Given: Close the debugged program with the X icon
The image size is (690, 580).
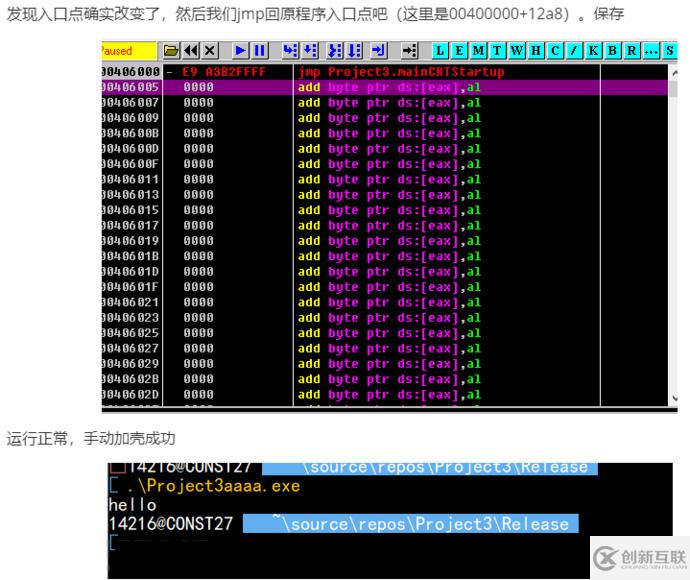Looking at the screenshot, I should pos(210,51).
